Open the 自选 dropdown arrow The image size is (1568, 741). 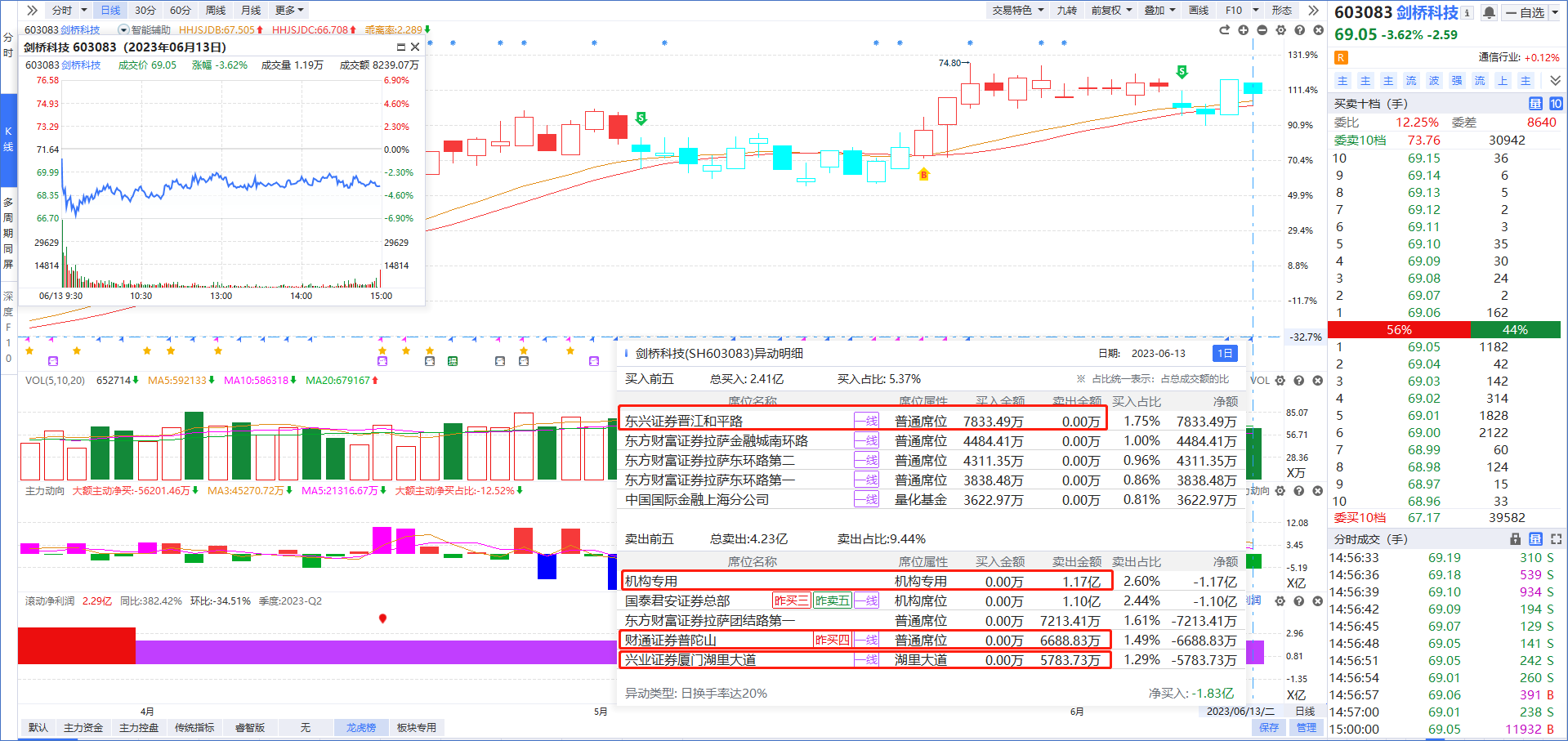(1554, 12)
